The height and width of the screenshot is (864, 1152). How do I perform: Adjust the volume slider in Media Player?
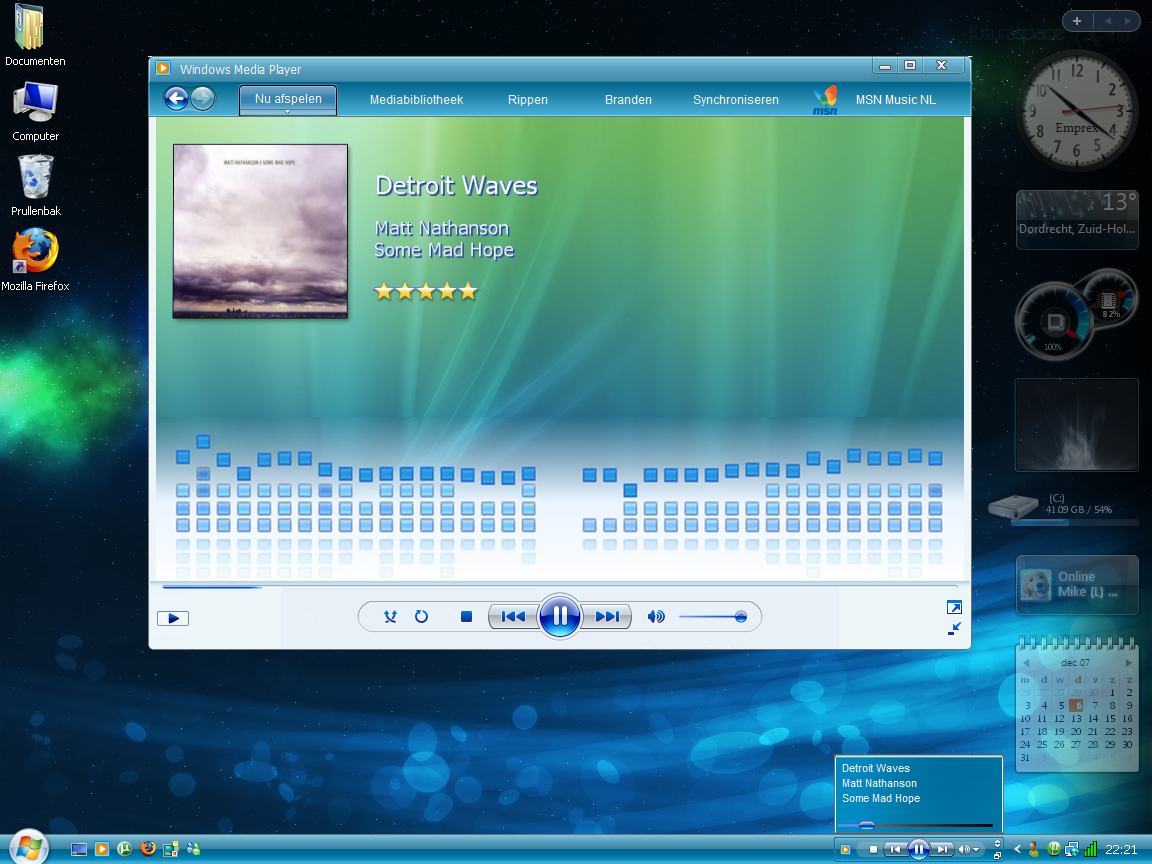[715, 617]
